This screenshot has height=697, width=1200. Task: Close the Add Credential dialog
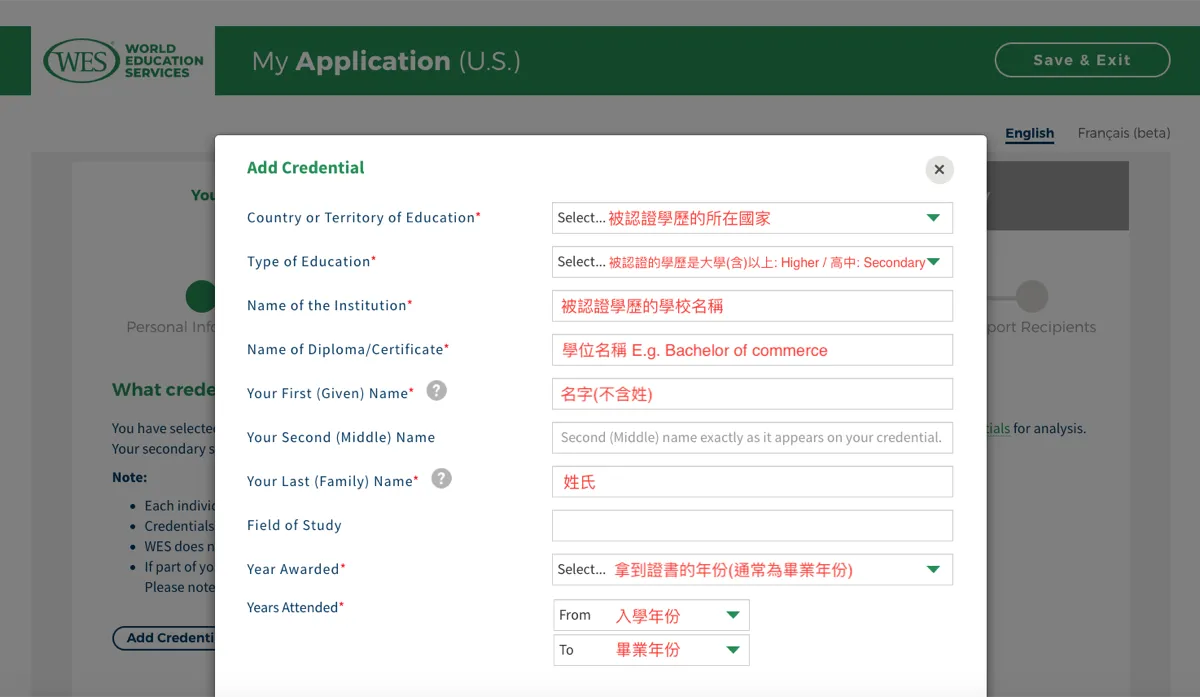pyautogui.click(x=939, y=170)
